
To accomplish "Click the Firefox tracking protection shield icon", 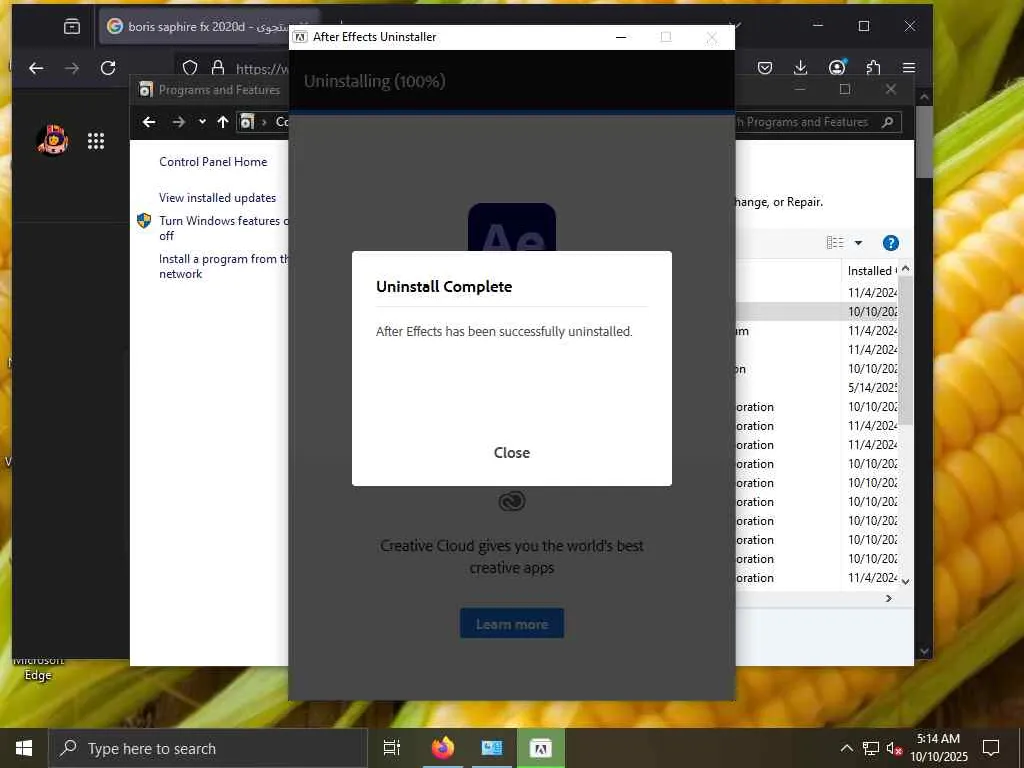I will click(190, 68).
